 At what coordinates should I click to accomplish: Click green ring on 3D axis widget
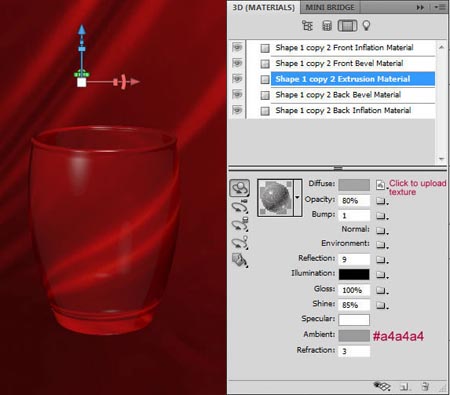click(x=82, y=74)
